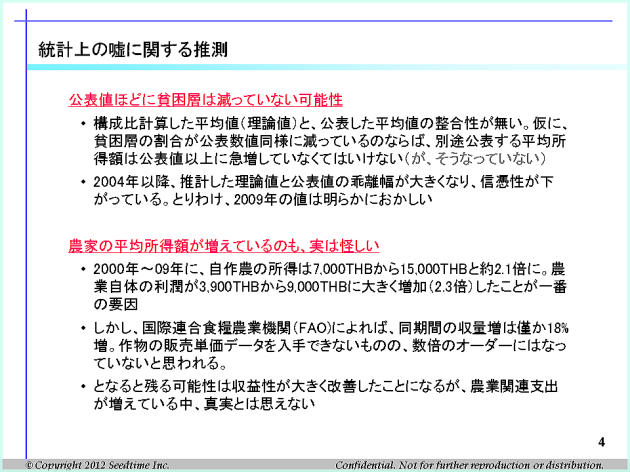Select the red heading 農家の平均所得額が増えているのも、実は怪しい
Viewport: 630px width, 472px height.
(223, 246)
